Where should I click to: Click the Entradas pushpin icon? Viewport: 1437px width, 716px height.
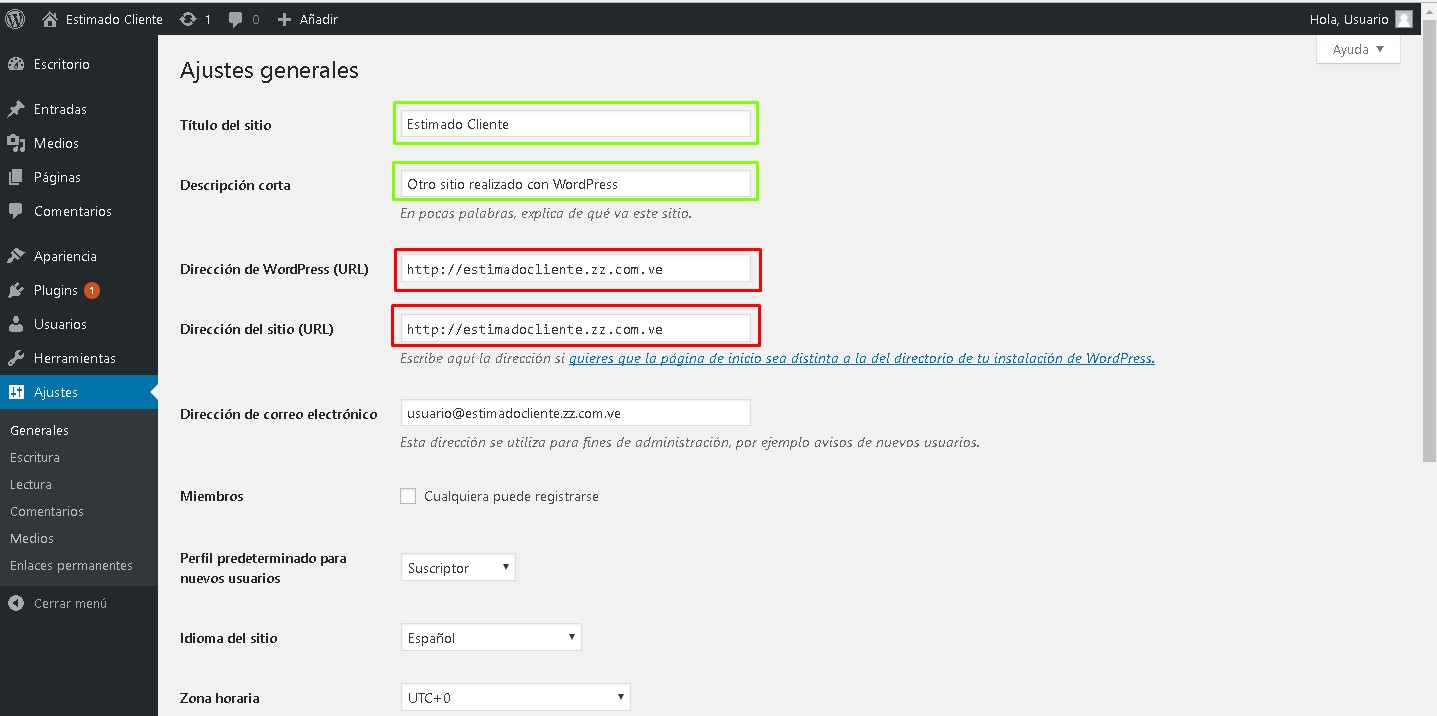(16, 109)
